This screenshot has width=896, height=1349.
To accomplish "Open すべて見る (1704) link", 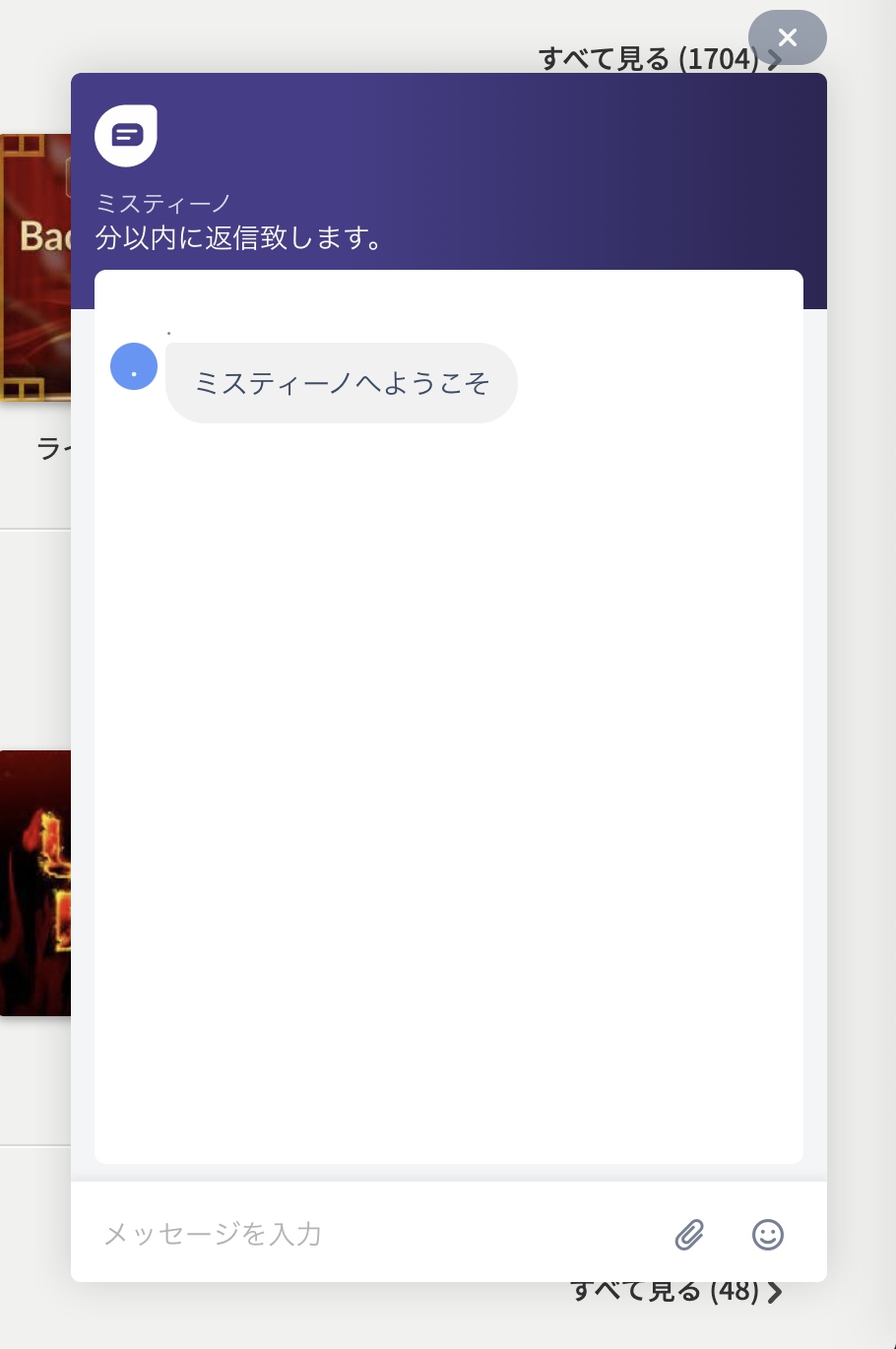I will coord(661,59).
